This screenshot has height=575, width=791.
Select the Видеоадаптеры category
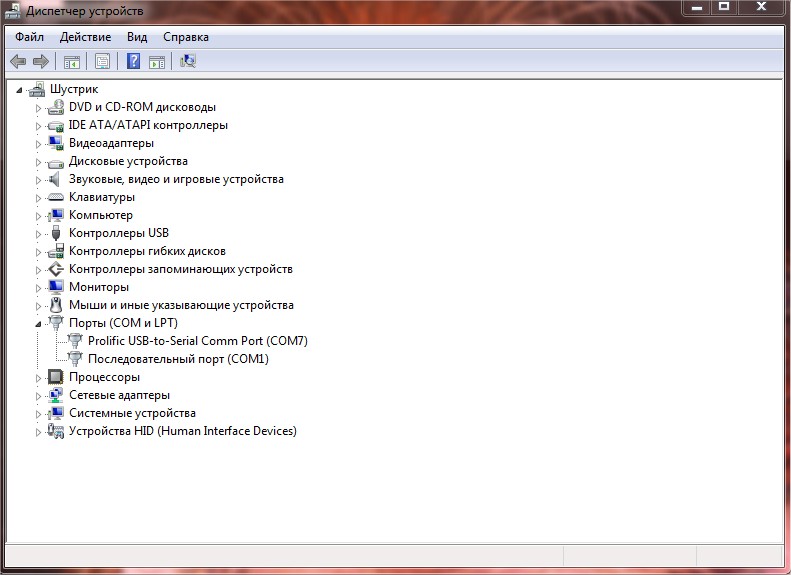(111, 143)
